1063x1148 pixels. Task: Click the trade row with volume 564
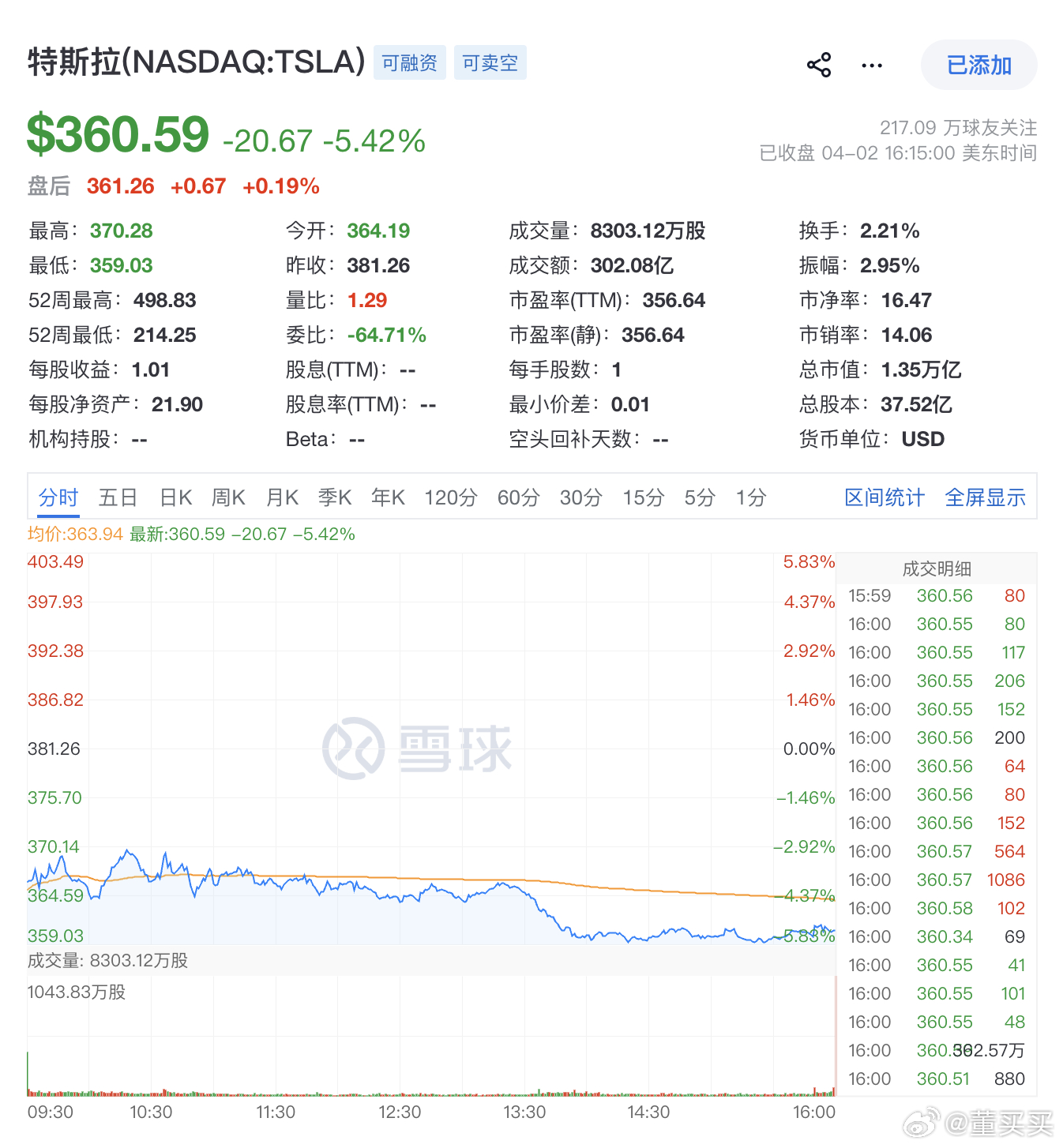tap(937, 852)
